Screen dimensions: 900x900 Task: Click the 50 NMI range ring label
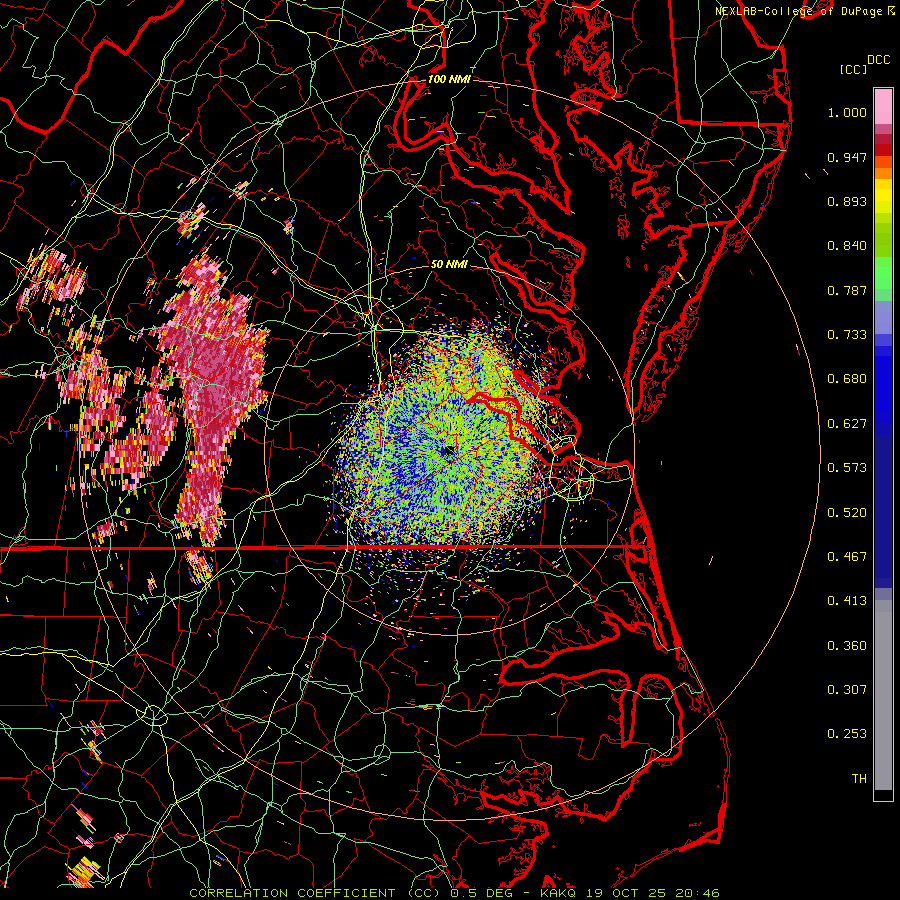[449, 264]
